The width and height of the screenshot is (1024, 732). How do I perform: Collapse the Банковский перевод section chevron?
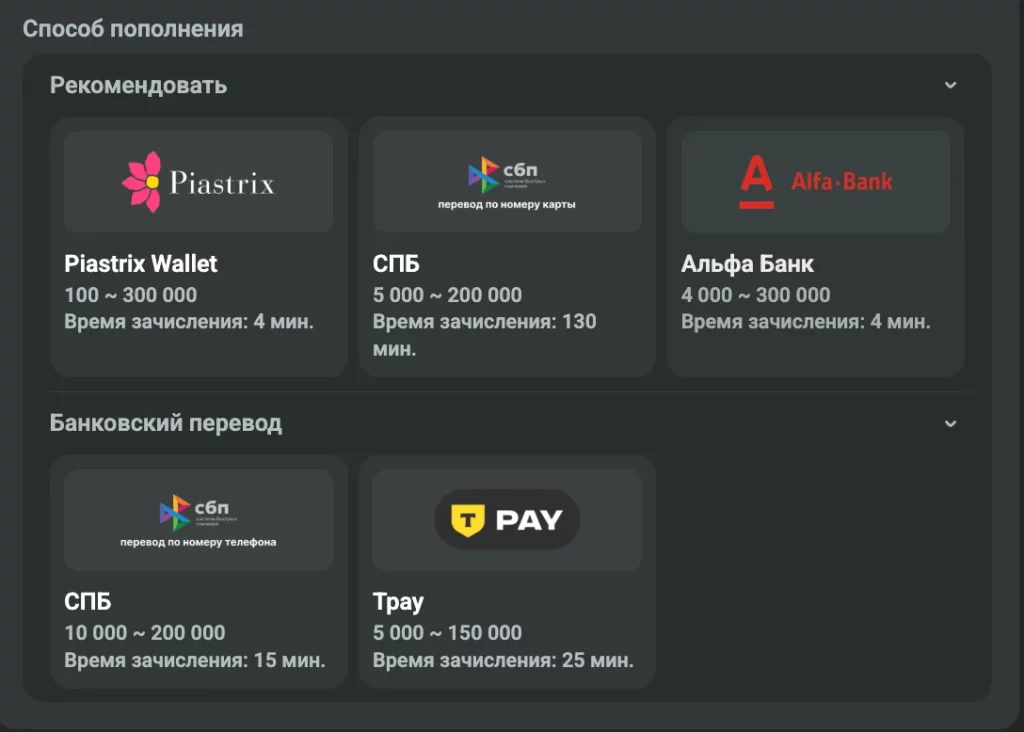click(x=950, y=424)
